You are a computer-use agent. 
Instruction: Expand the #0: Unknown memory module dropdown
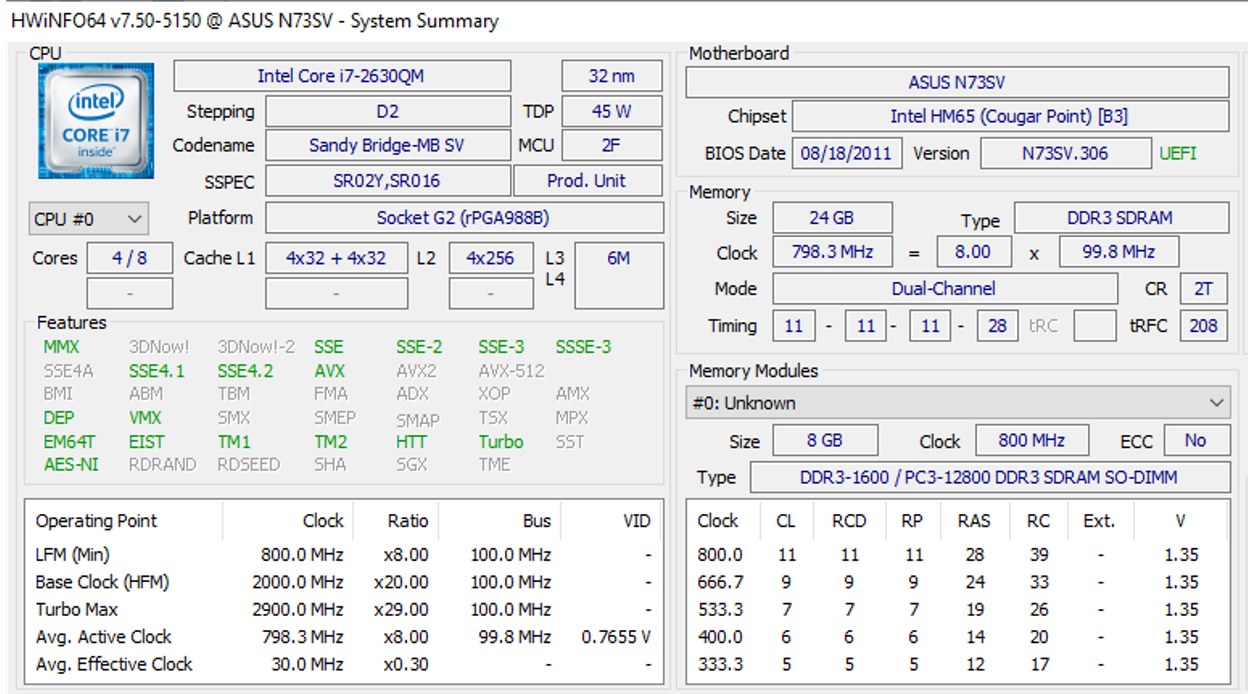tap(958, 403)
